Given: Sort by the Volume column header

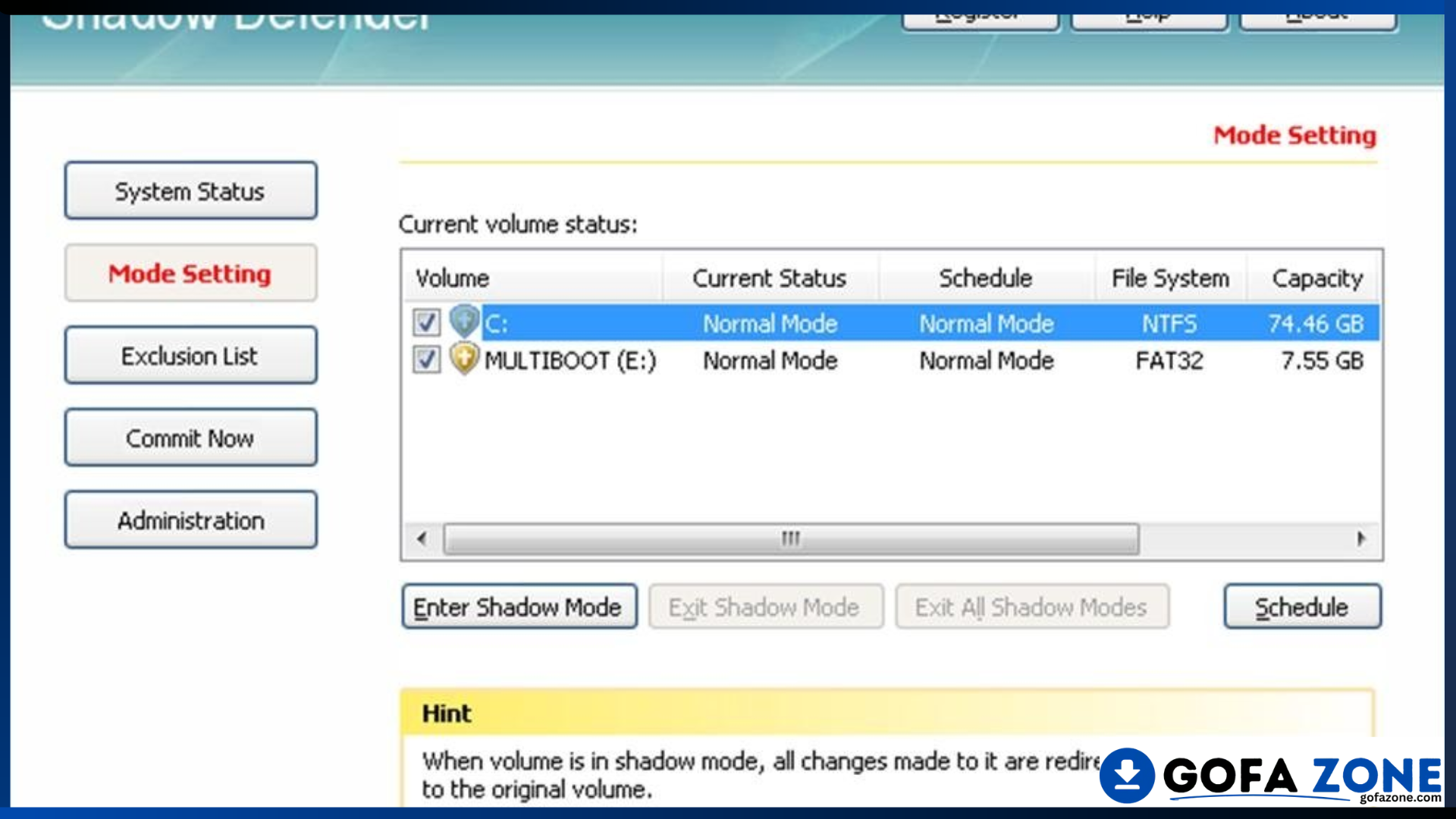Looking at the screenshot, I should click(x=532, y=278).
